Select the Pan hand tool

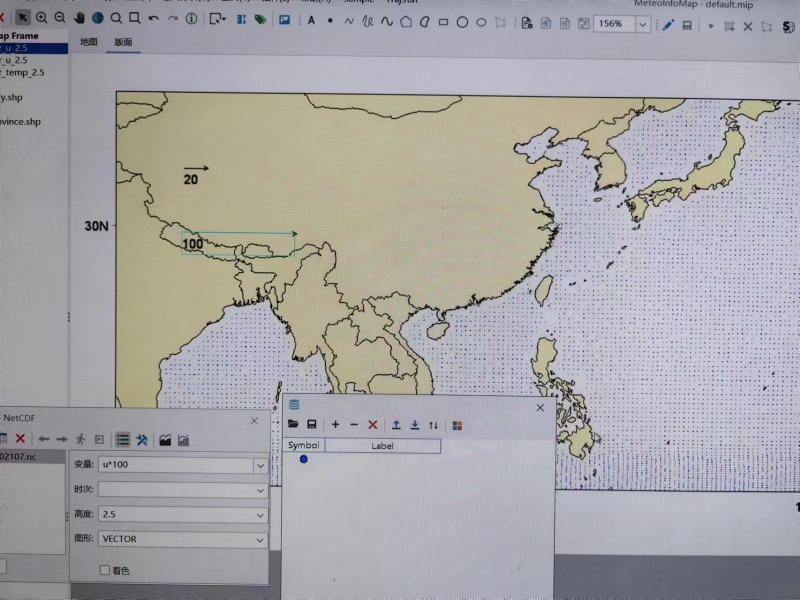pyautogui.click(x=79, y=18)
